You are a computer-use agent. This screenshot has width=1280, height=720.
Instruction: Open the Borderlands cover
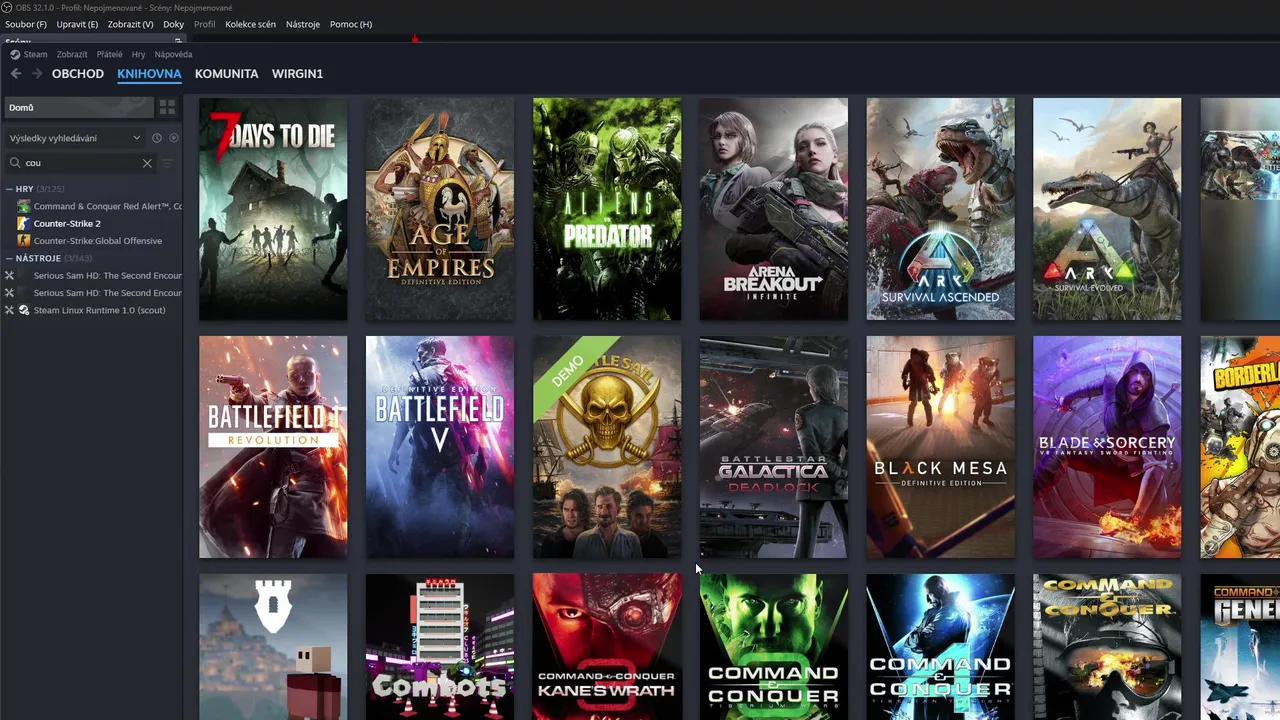click(x=1240, y=447)
